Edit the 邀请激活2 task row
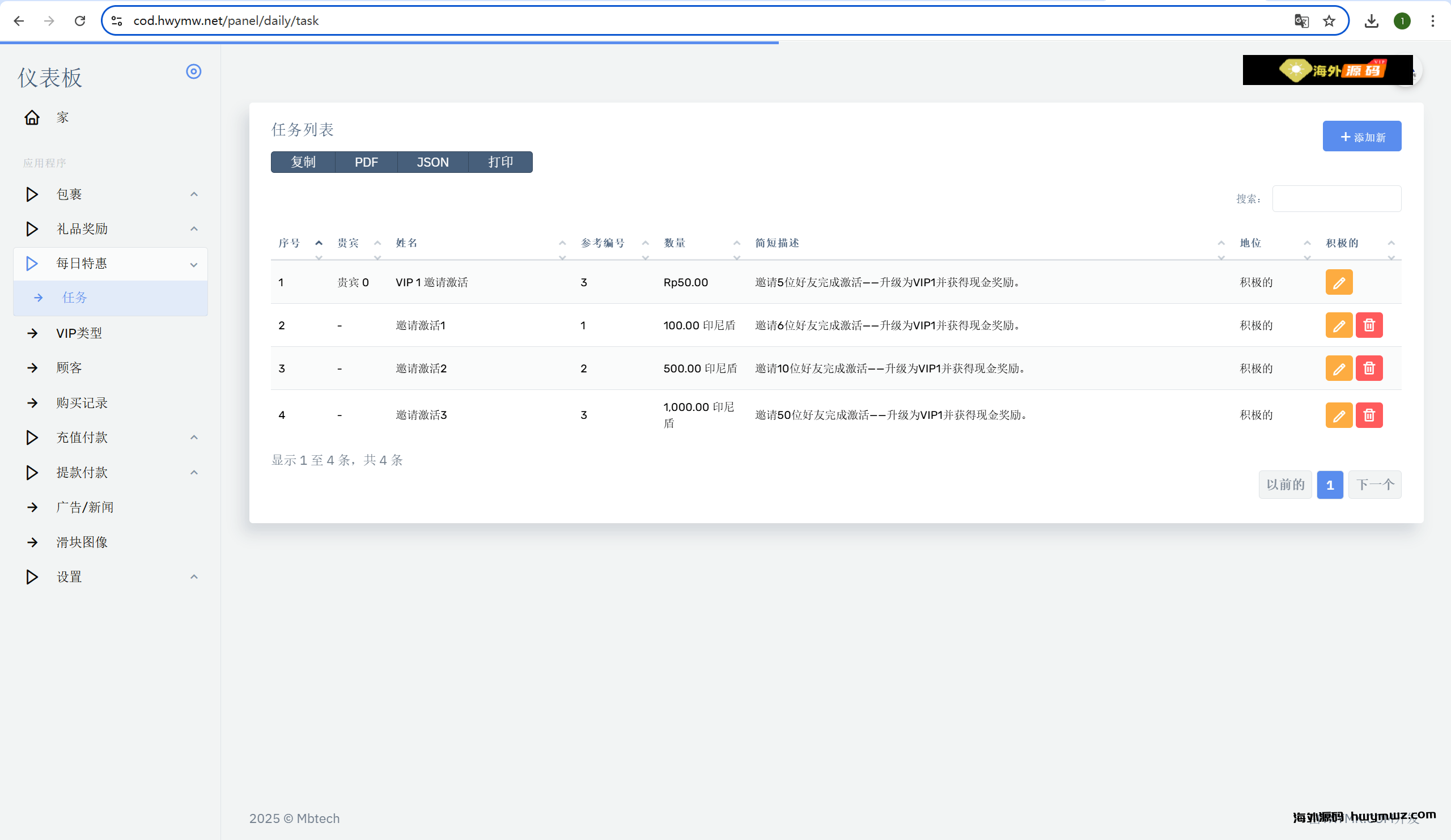 tap(1338, 368)
